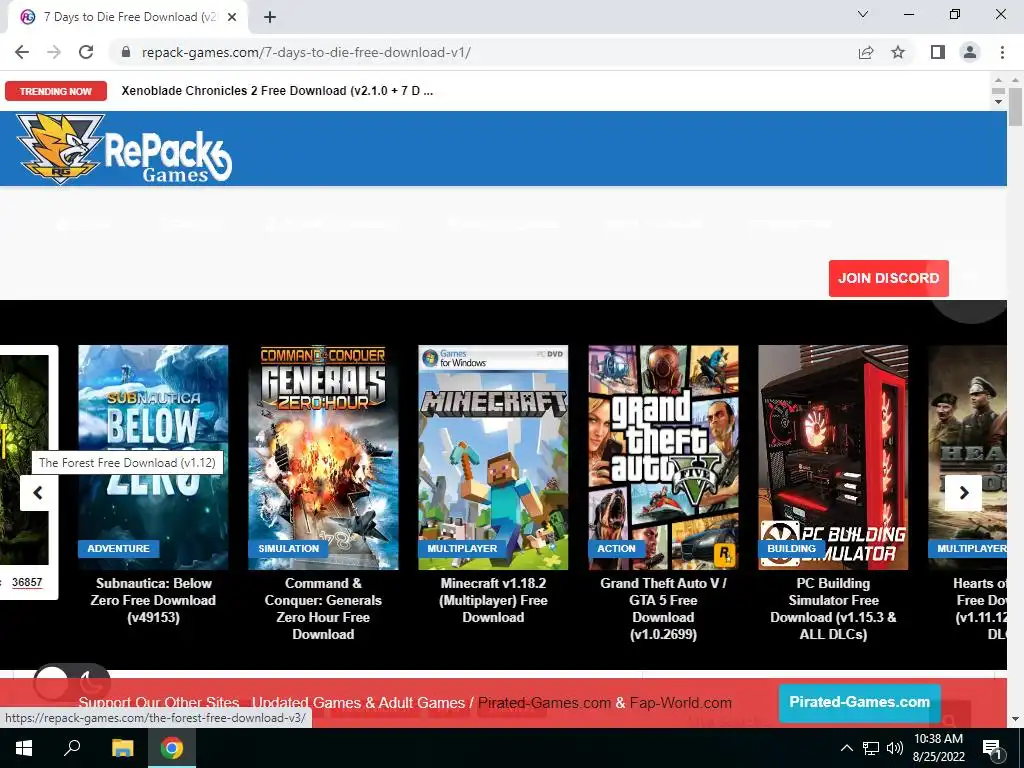
Task: Show next games in carousel
Action: (963, 493)
